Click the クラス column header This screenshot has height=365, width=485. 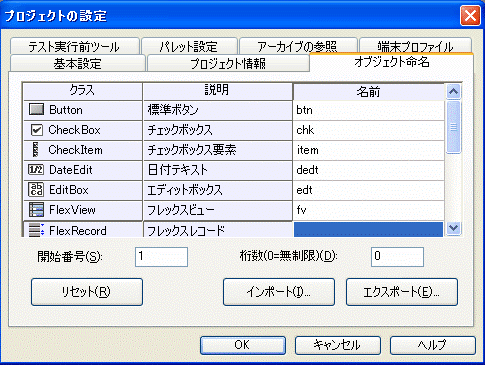point(83,91)
